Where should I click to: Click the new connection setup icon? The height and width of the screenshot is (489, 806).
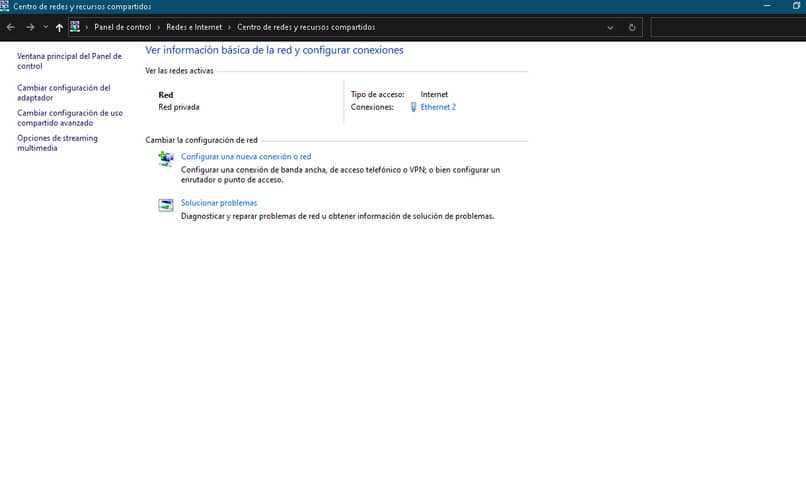coord(166,160)
